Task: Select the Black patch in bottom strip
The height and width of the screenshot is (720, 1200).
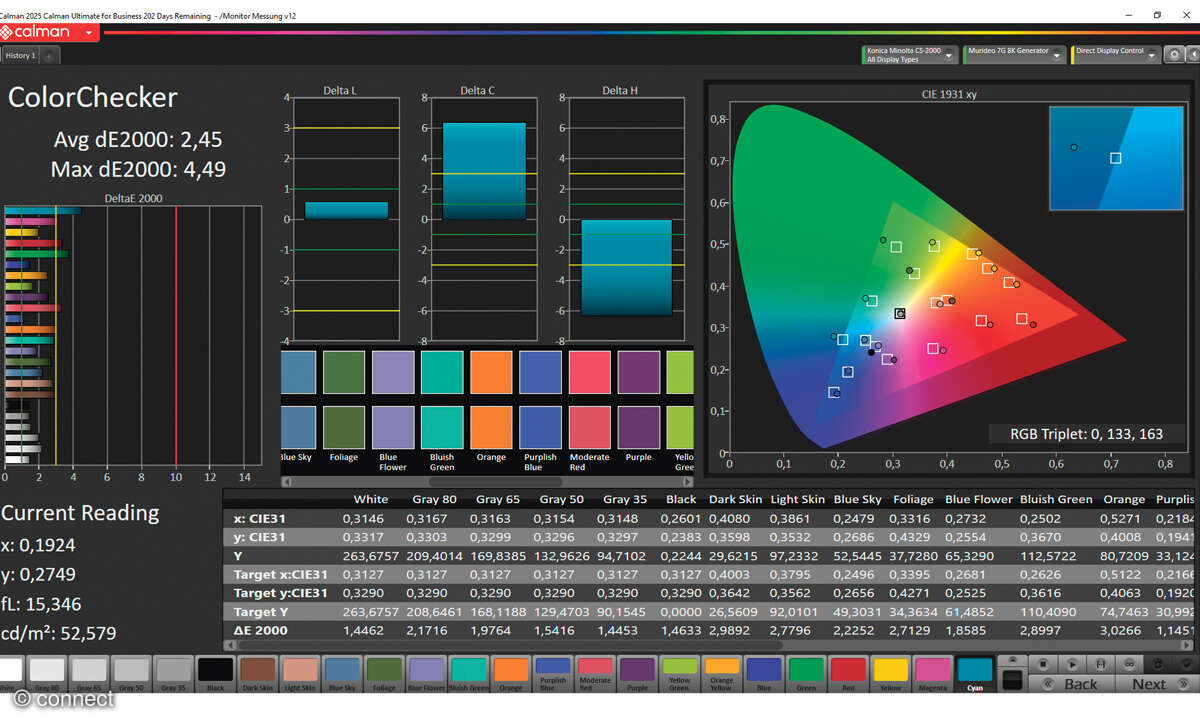Action: pyautogui.click(x=215, y=673)
